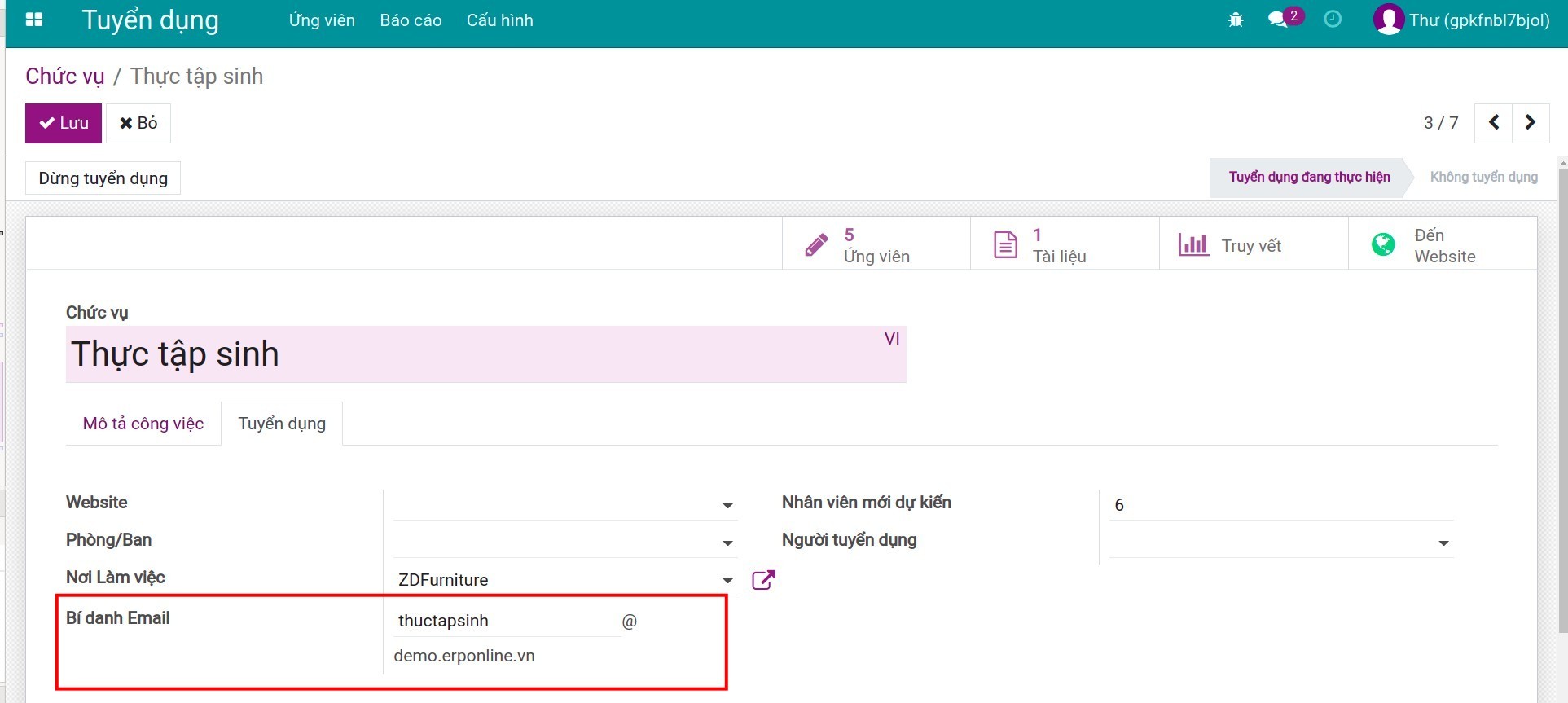
Task: Select Tuyển dụng đang thực hiện status
Action: tap(1309, 178)
